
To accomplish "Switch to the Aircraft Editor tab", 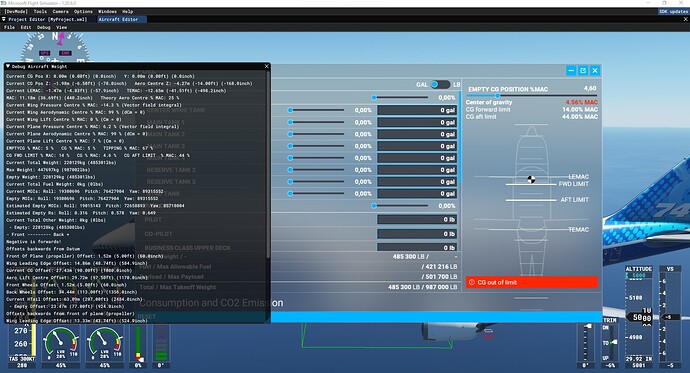I will (x=118, y=19).
